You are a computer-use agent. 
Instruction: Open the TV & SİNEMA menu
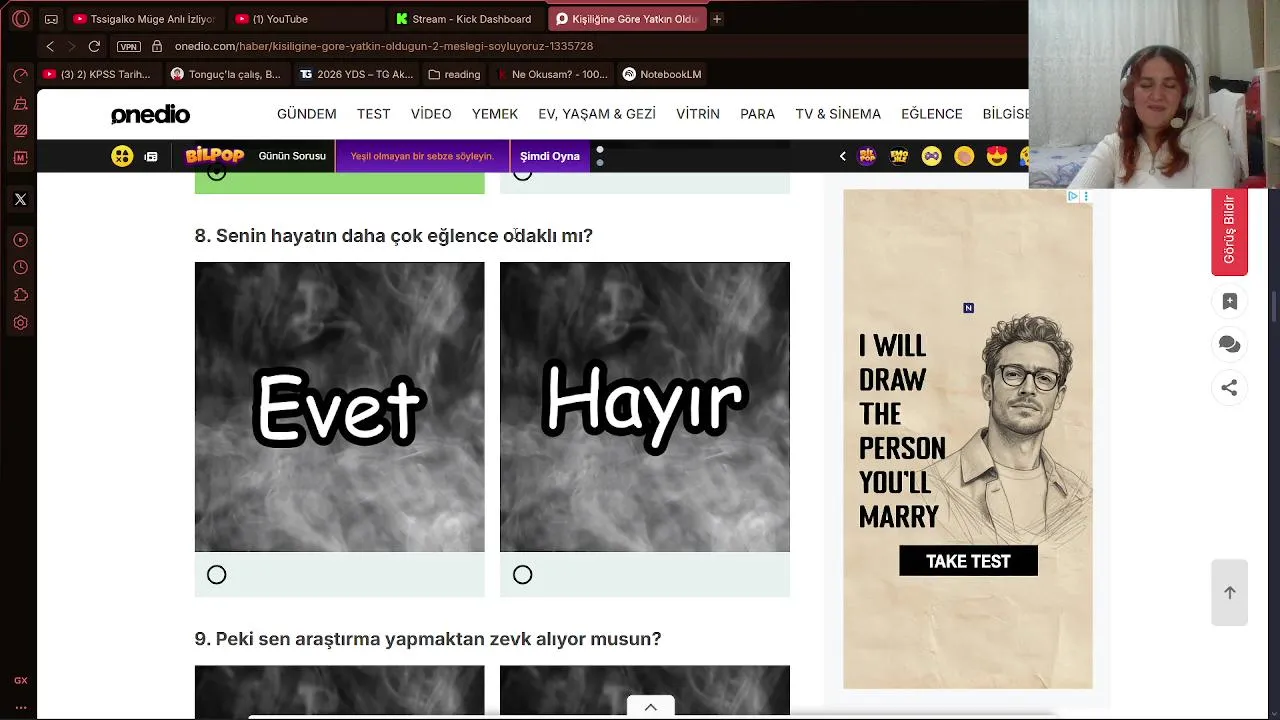coord(838,114)
